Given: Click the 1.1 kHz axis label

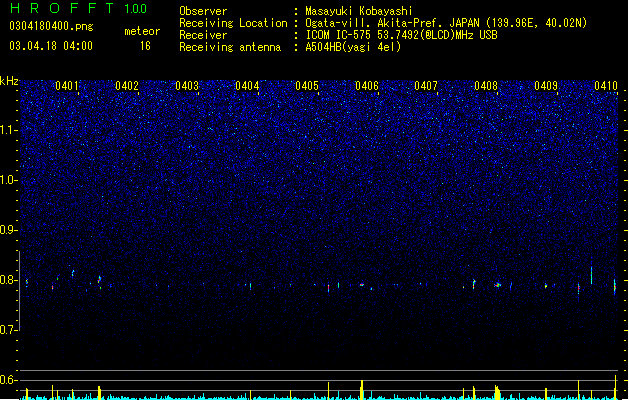Looking at the screenshot, I should [9, 130].
